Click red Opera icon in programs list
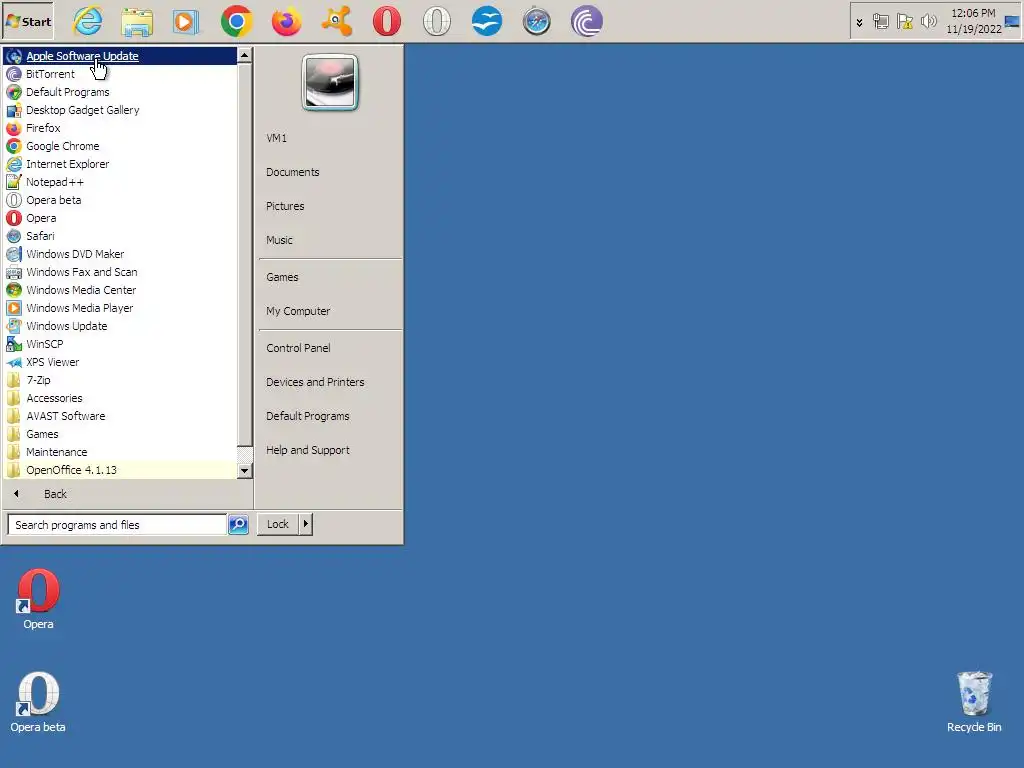Image resolution: width=1024 pixels, height=768 pixels. point(14,218)
